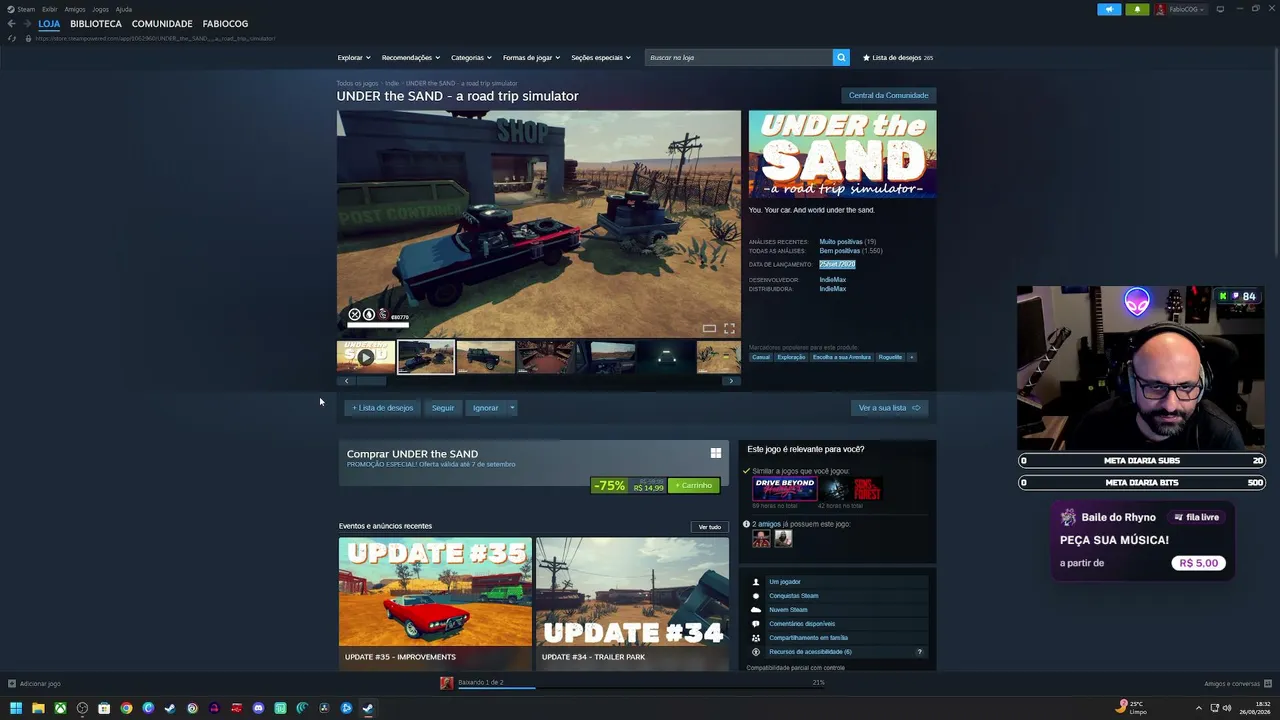1280x720 pixels.
Task: Show the next screenshot thumbnails
Action: click(731, 381)
